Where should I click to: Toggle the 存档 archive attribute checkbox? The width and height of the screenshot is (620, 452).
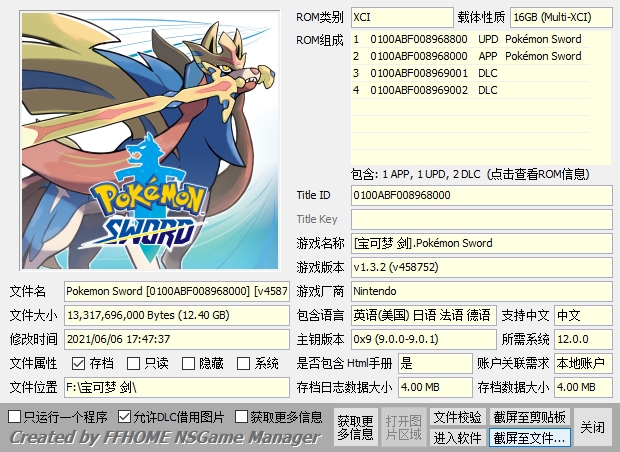(79, 363)
